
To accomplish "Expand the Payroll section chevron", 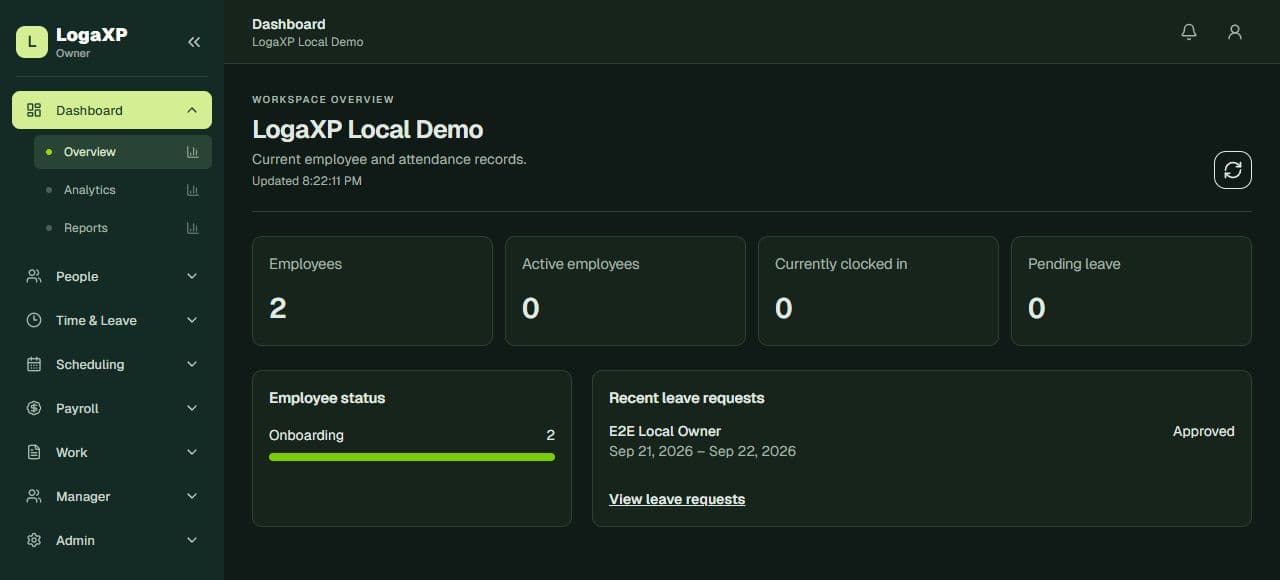I will [192, 408].
